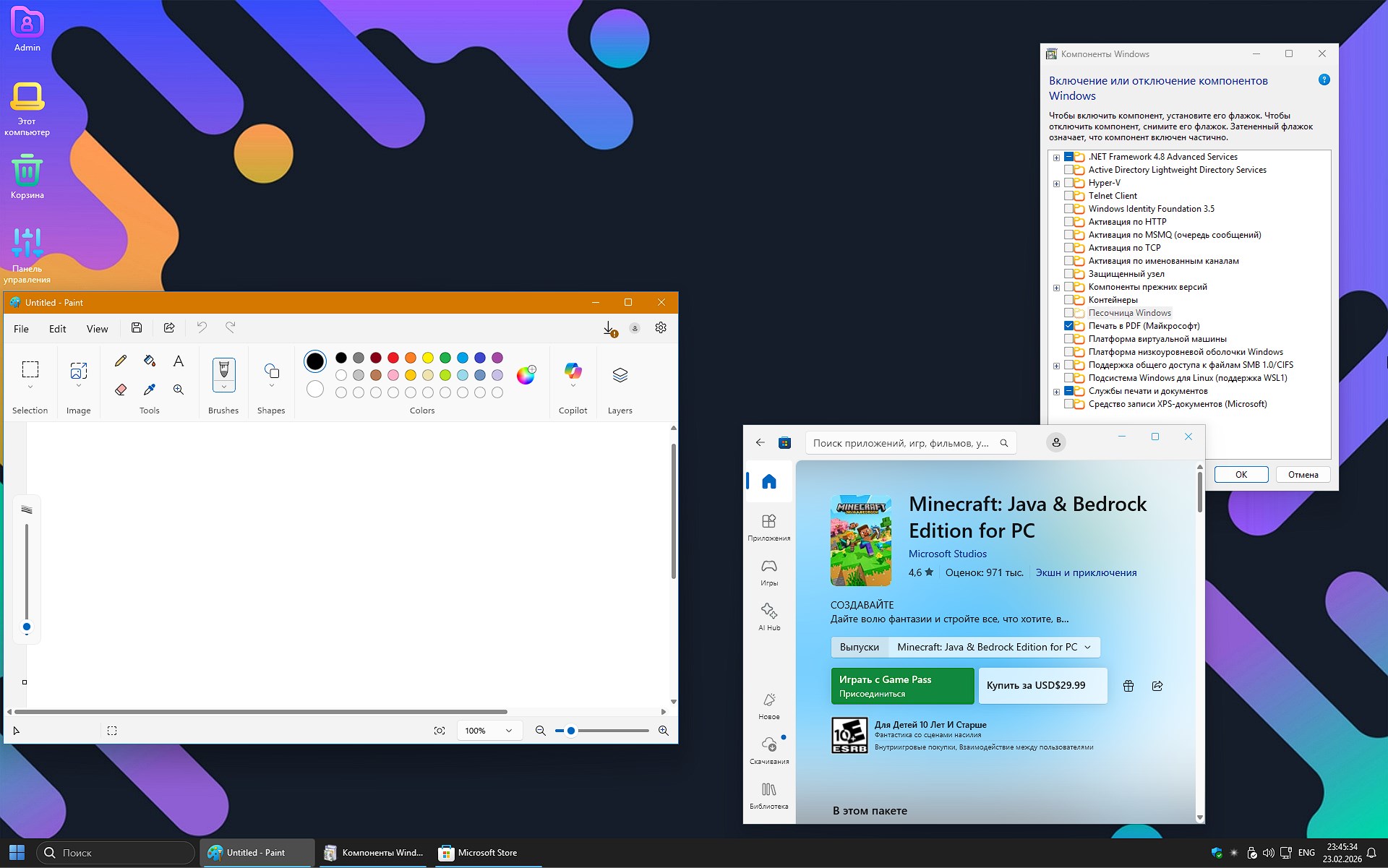Select the Text tool in Paint

coord(179,361)
